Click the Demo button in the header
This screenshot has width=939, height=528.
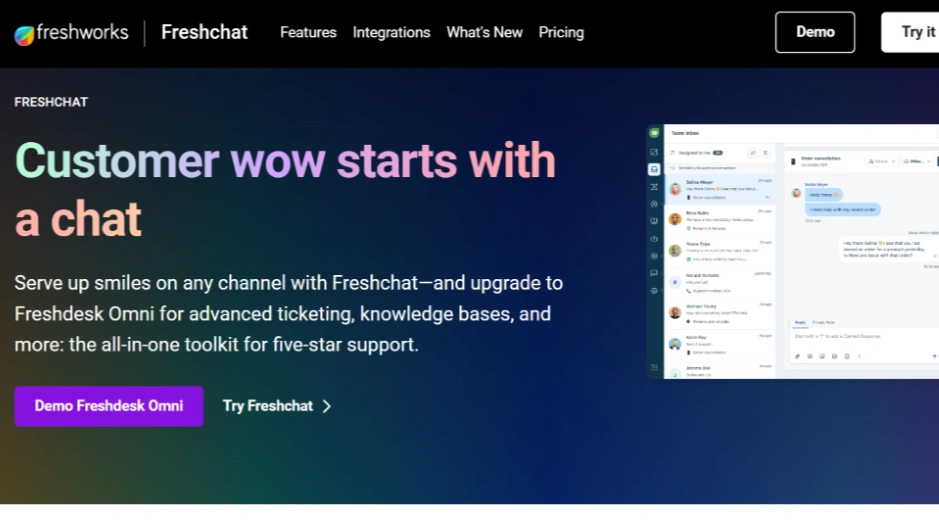point(815,32)
